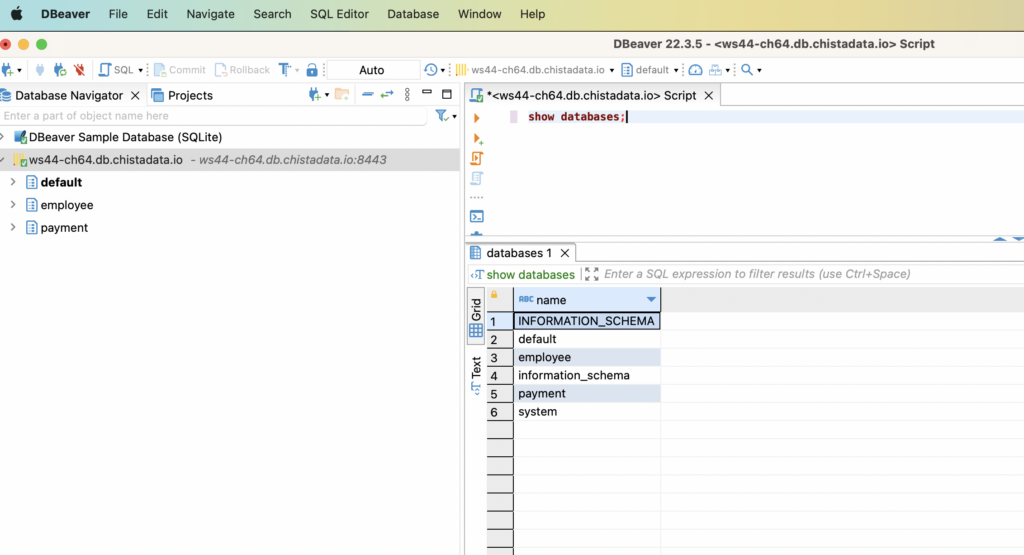Screen dimensions: 1024x555
Task: Execute SQL statement with orange arrow icon
Action: (477, 118)
